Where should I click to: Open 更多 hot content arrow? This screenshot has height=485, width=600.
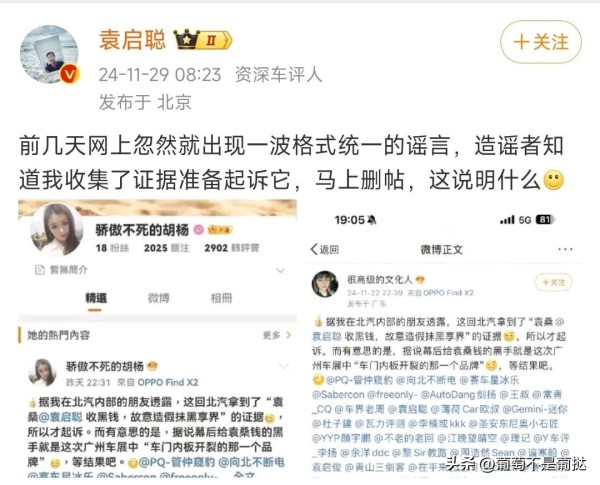point(277,335)
